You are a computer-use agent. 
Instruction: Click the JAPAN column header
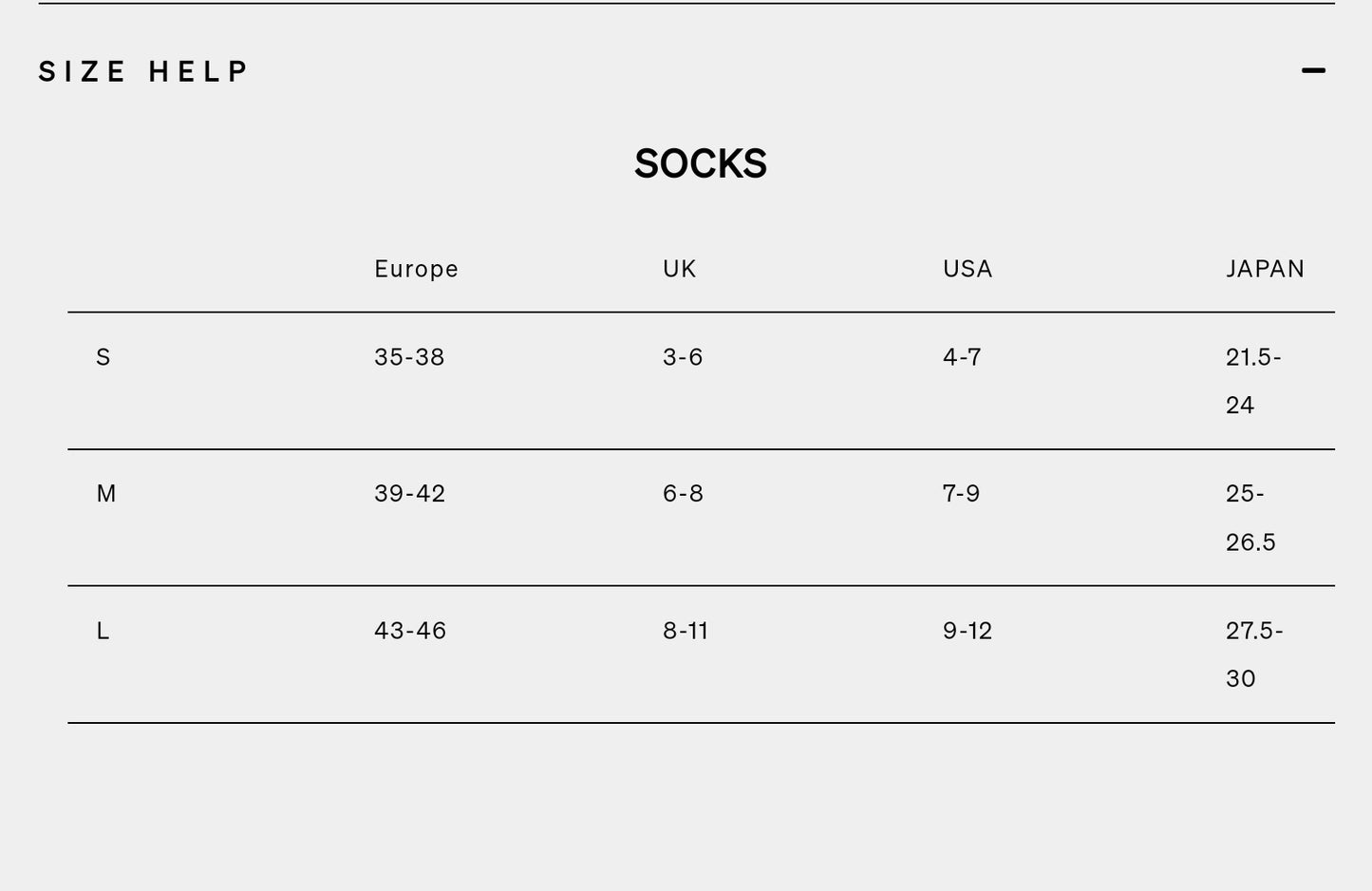coord(1265,269)
